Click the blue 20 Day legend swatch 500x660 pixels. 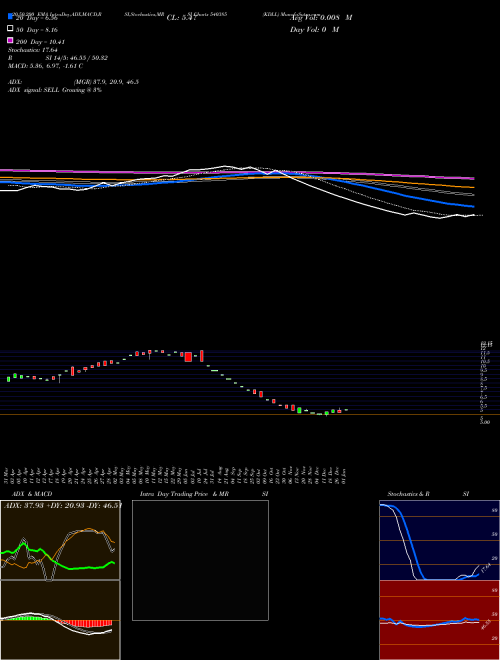pyautogui.click(x=11, y=16)
